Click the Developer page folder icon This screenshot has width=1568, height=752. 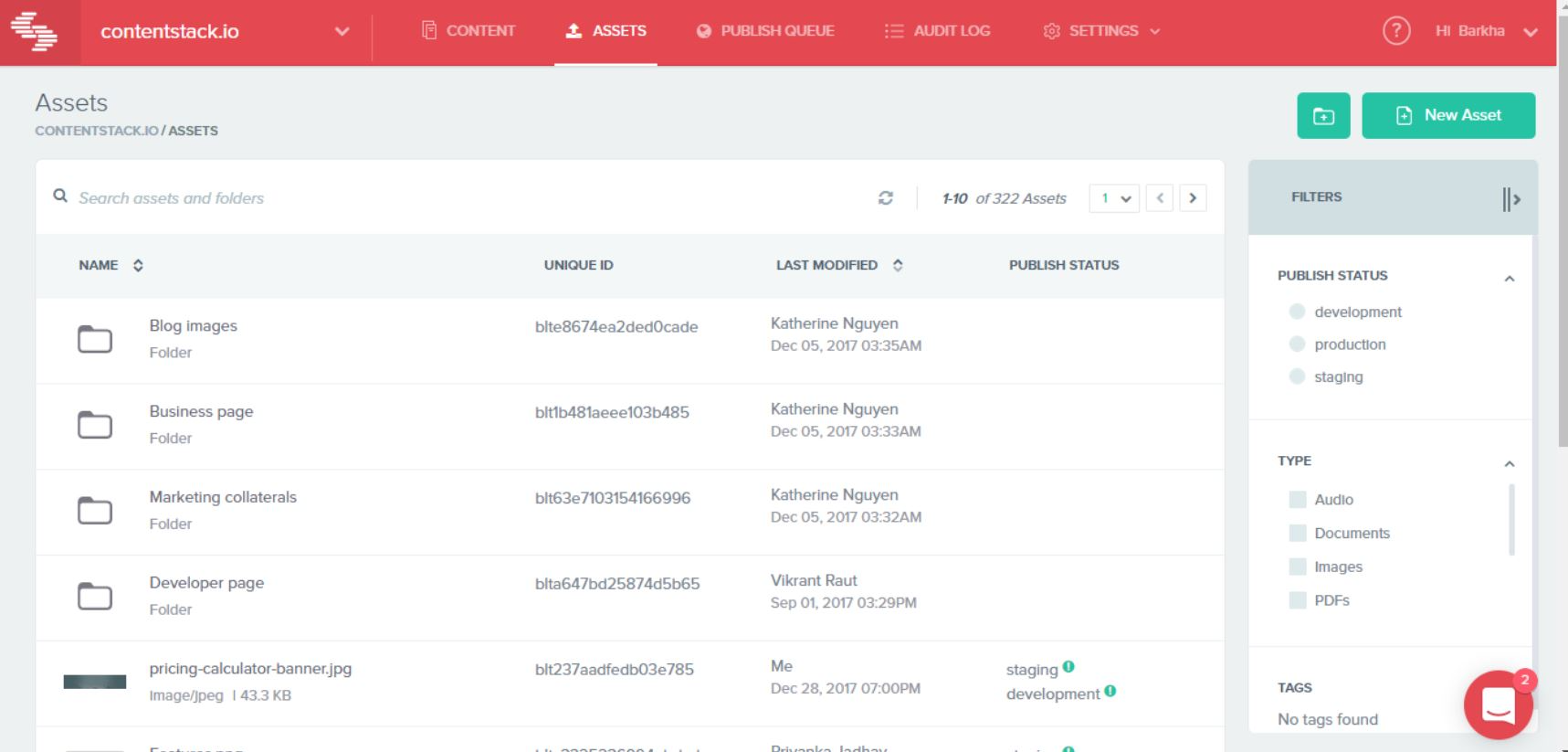(x=95, y=596)
